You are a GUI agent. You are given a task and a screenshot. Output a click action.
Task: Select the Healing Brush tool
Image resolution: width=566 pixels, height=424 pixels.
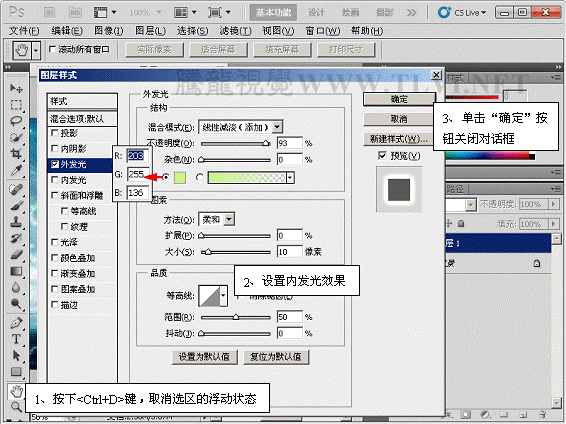point(16,189)
